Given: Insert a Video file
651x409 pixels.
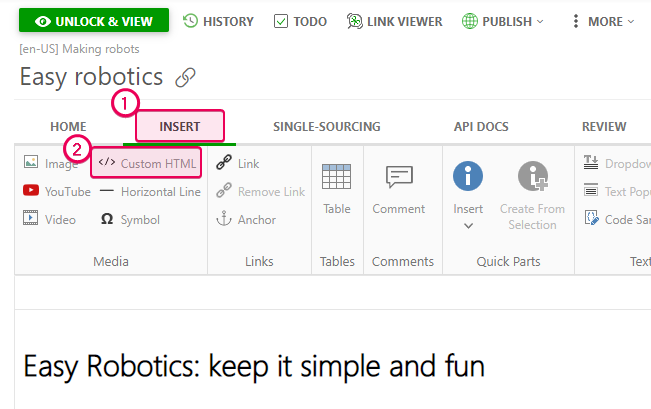Looking at the screenshot, I should 49,219.
